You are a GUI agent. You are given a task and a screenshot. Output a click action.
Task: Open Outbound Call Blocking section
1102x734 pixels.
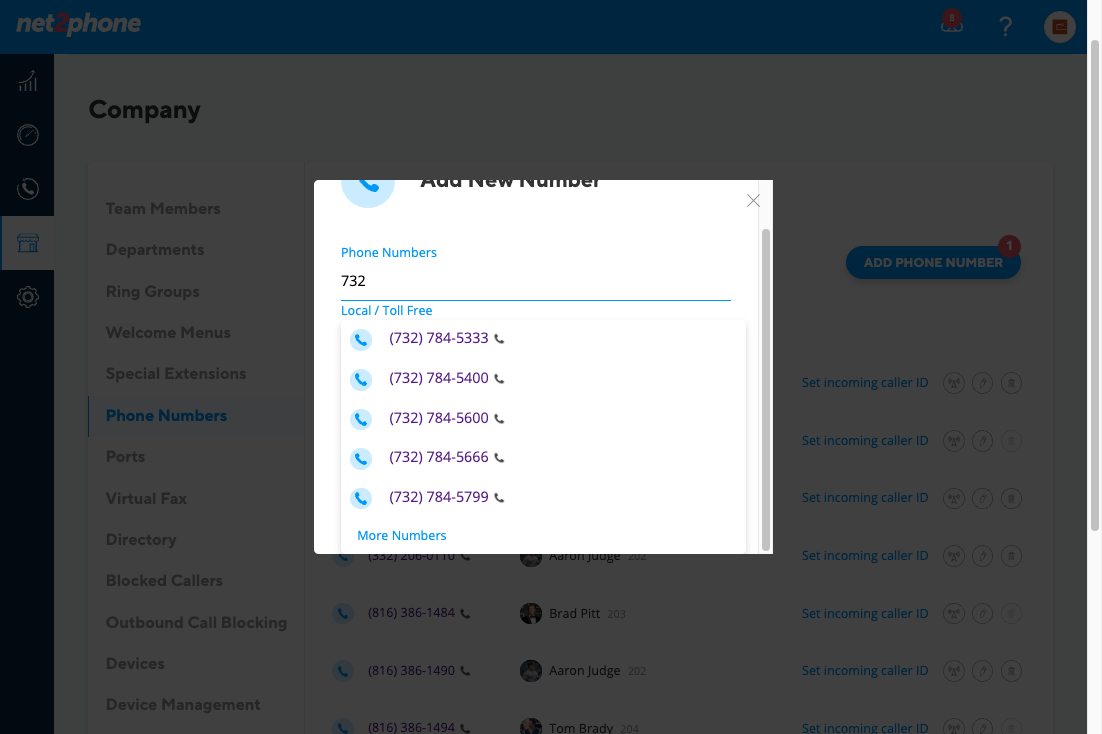[196, 623]
